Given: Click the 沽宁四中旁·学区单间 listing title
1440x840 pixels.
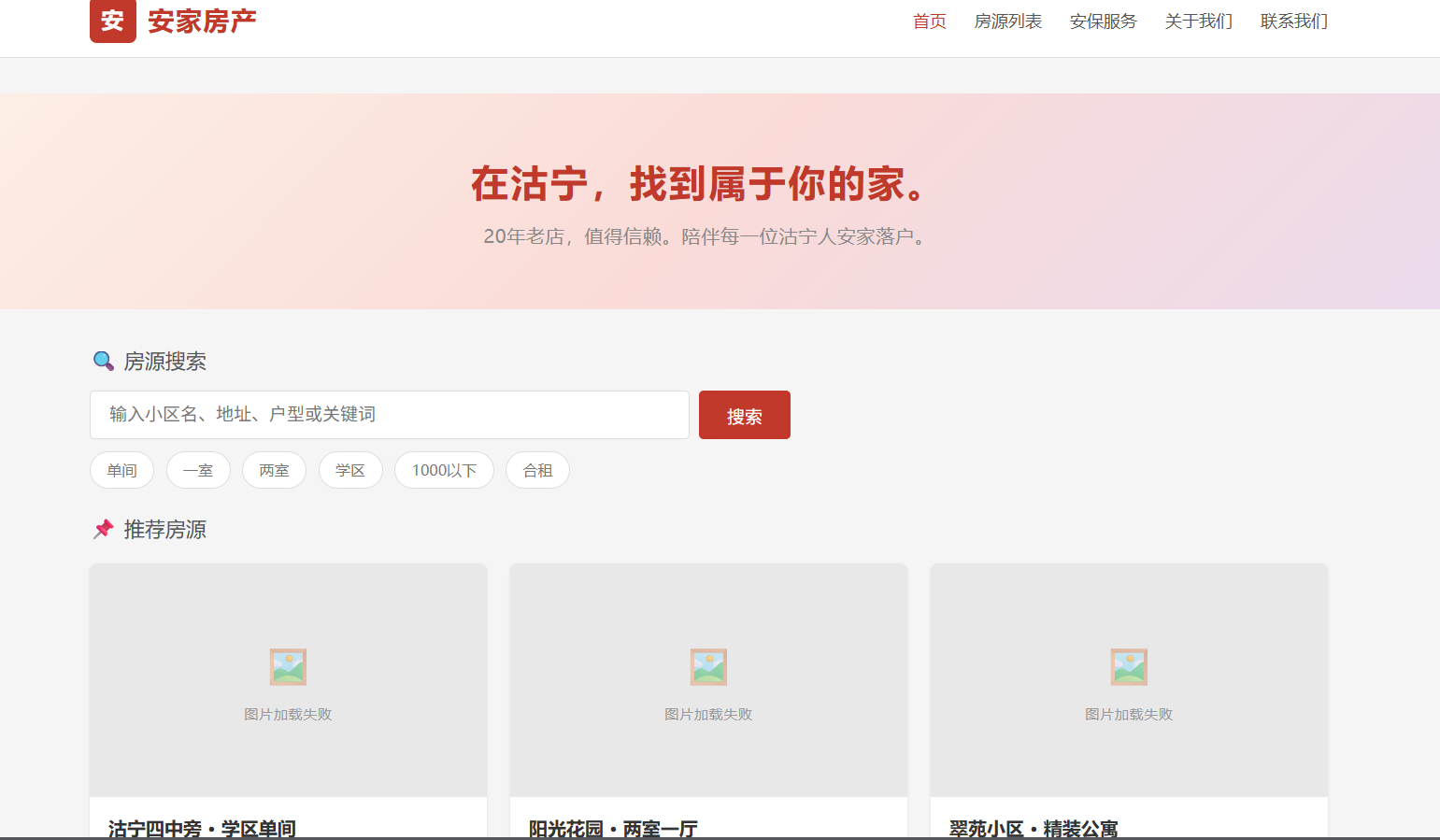Looking at the screenshot, I should click(202, 829).
